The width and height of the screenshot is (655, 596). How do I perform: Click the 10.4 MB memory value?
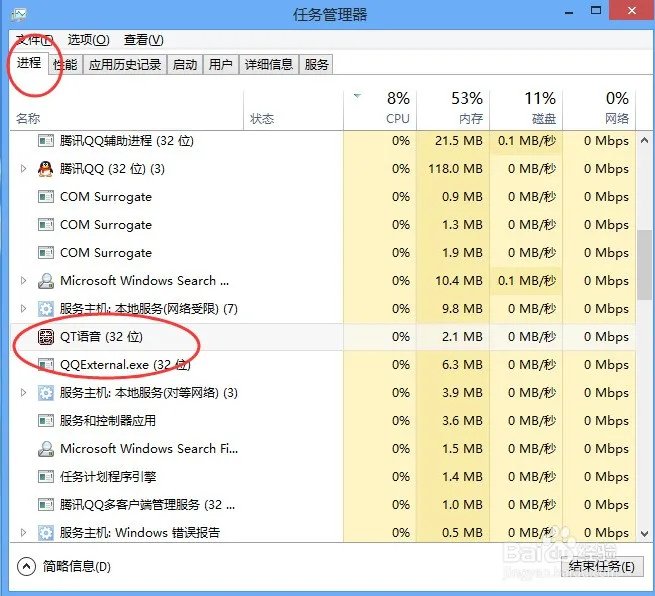point(459,281)
